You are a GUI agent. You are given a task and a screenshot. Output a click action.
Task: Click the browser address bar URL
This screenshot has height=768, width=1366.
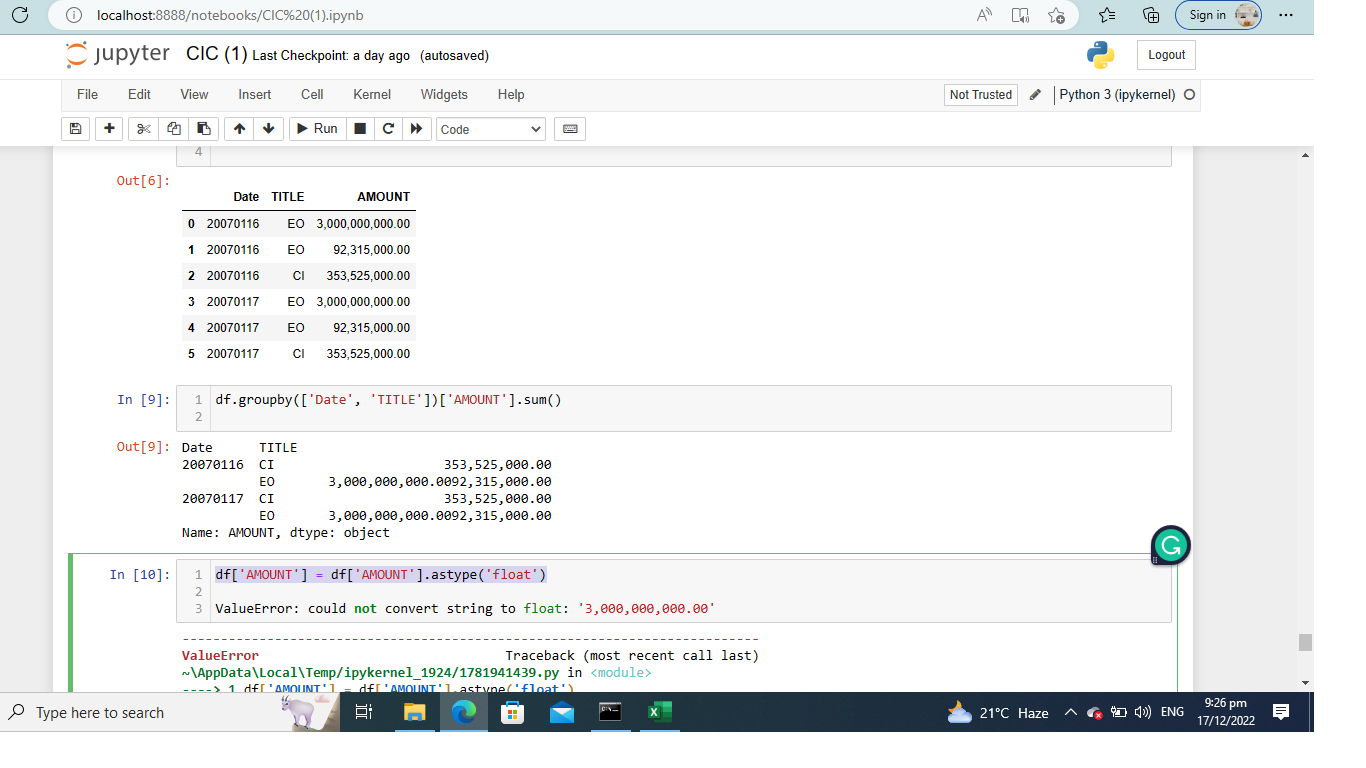point(230,15)
